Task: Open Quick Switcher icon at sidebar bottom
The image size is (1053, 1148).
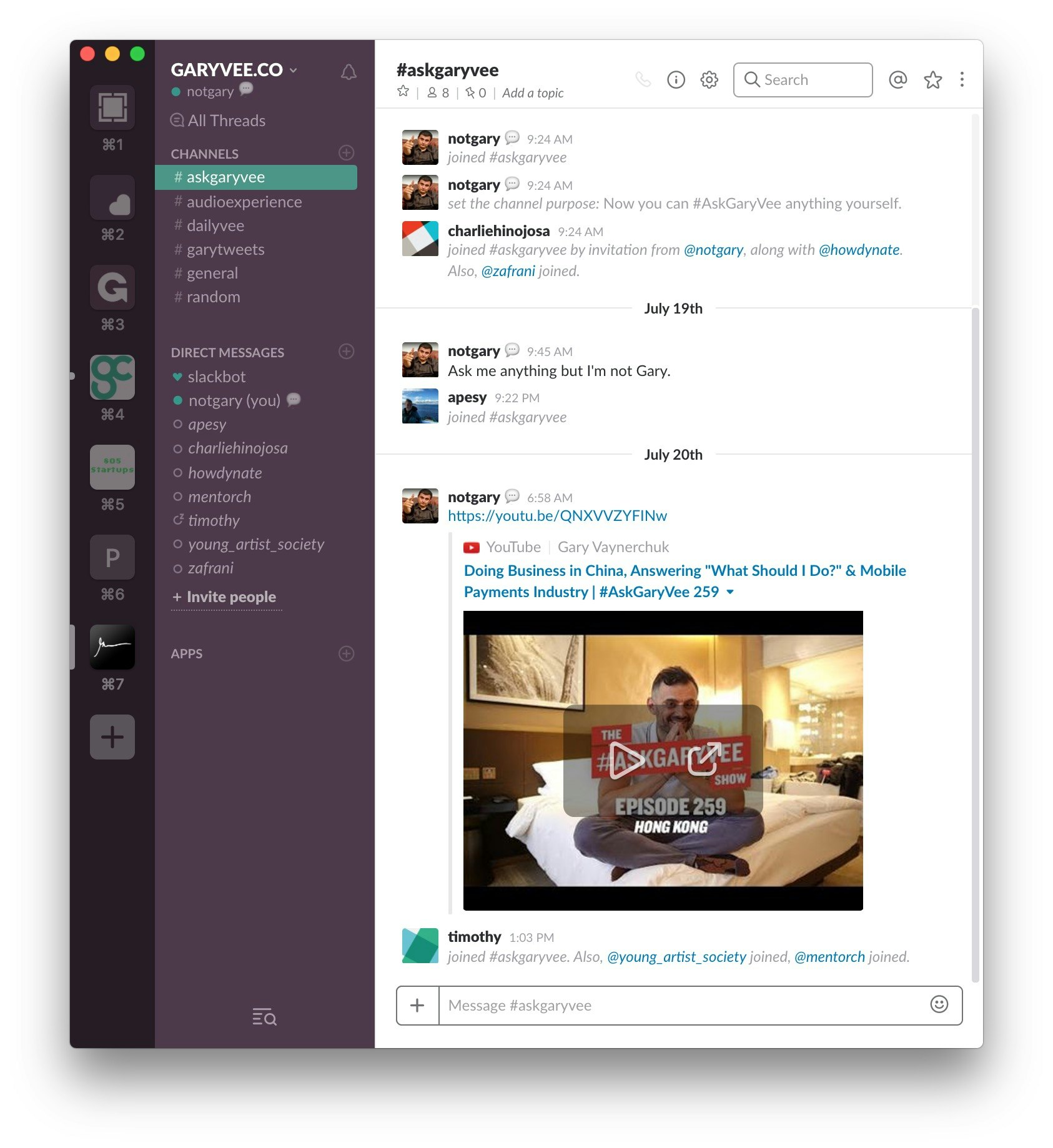Action: pyautogui.click(x=264, y=1017)
